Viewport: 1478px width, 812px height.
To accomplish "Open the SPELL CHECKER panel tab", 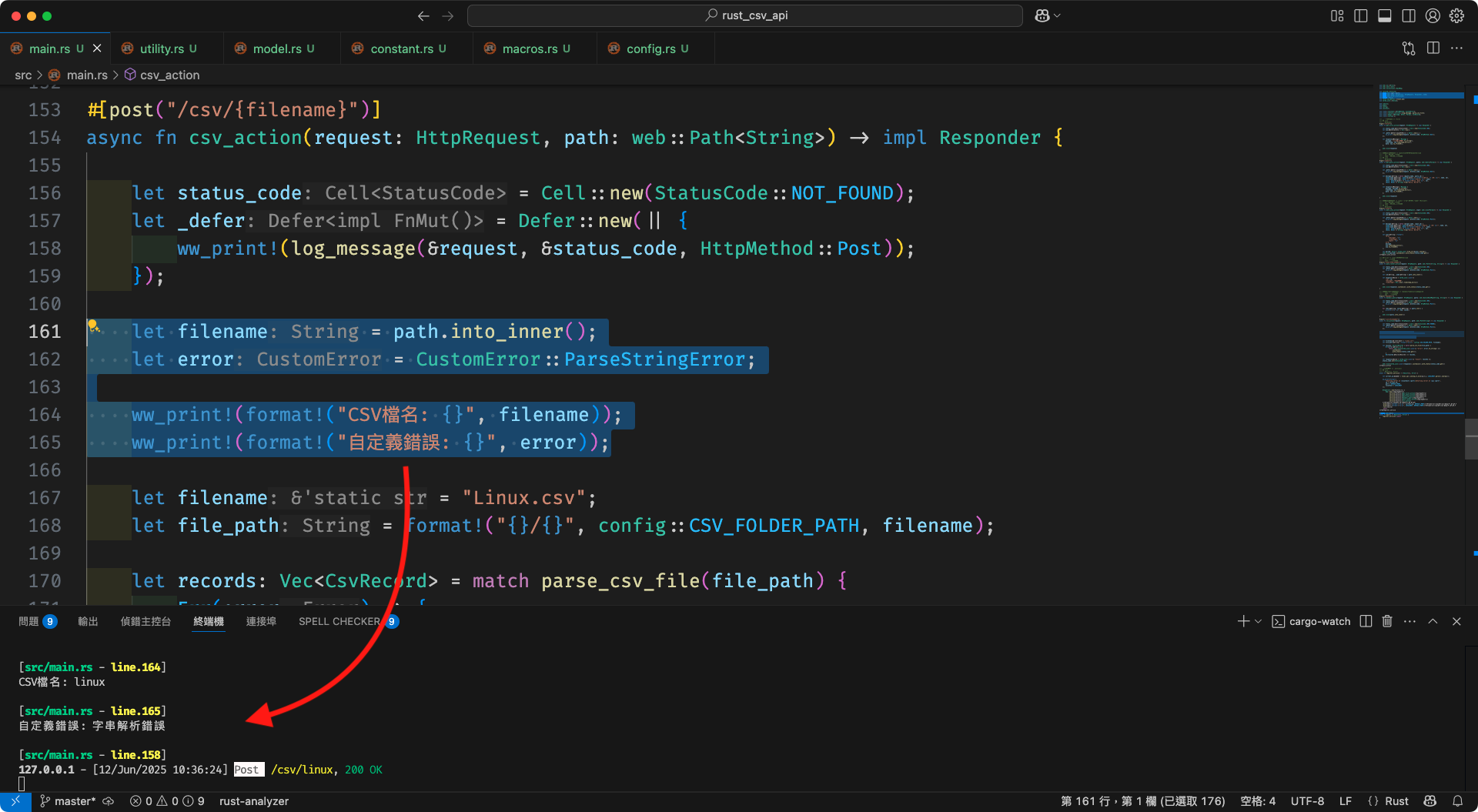I will 348,621.
